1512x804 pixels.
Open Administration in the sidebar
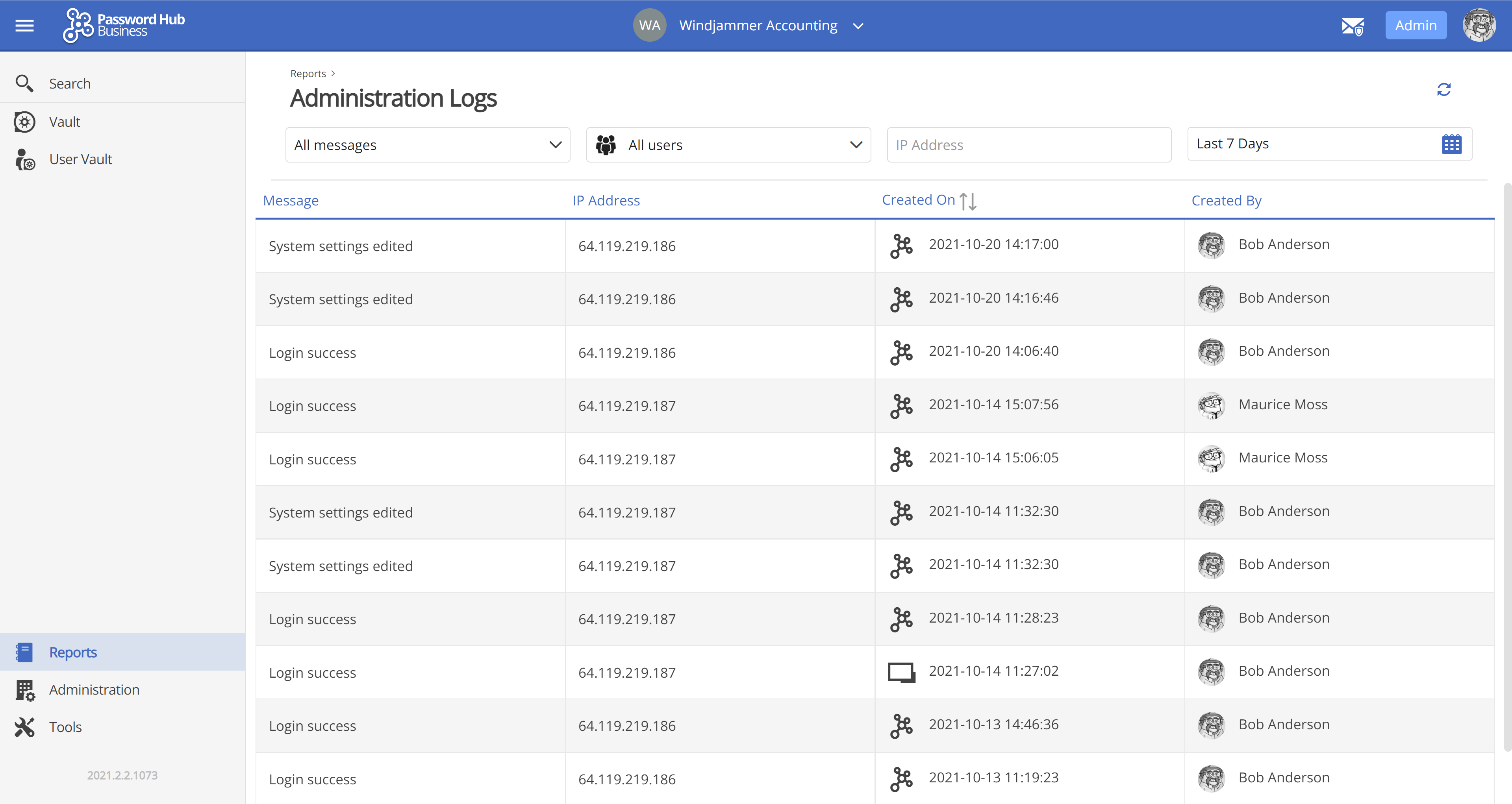point(123,689)
